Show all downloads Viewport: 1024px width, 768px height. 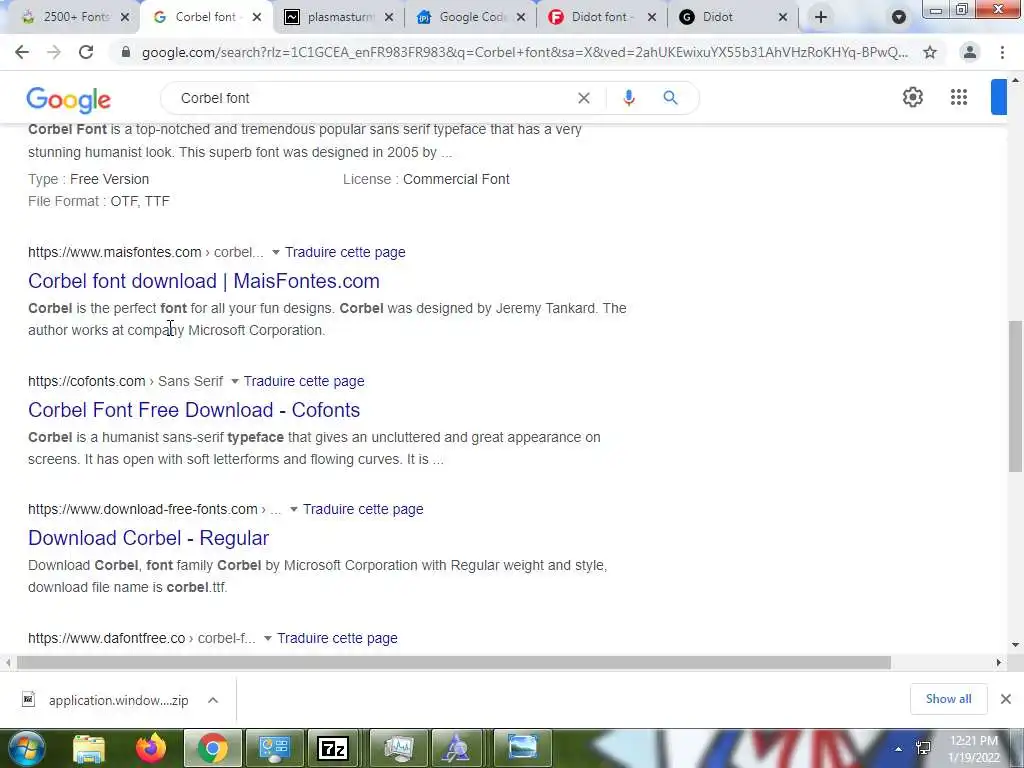point(948,699)
